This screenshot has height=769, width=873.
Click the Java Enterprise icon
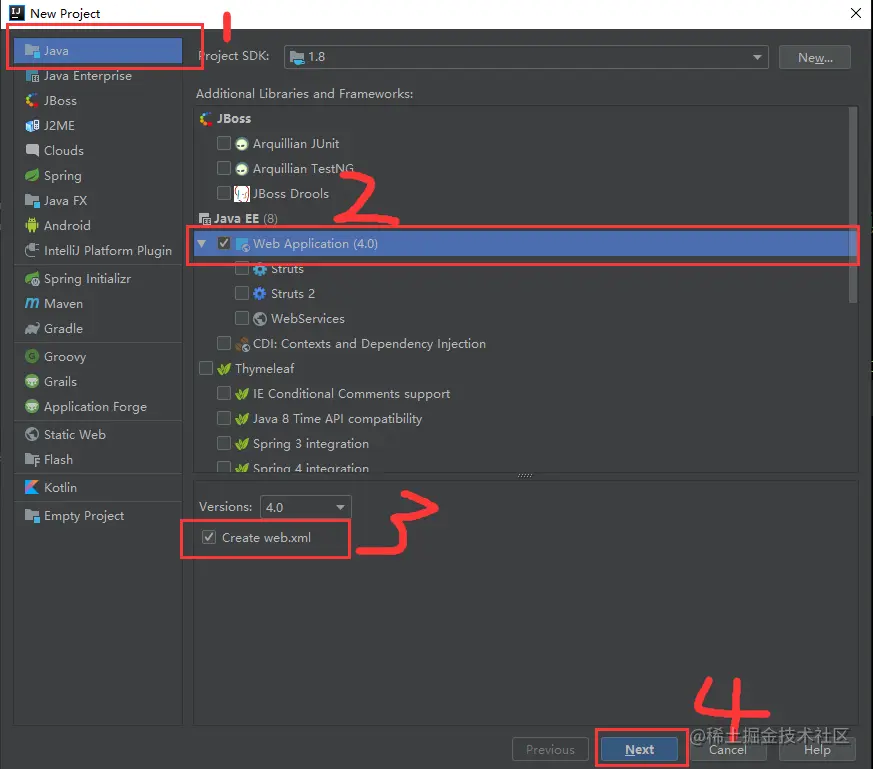click(32, 76)
